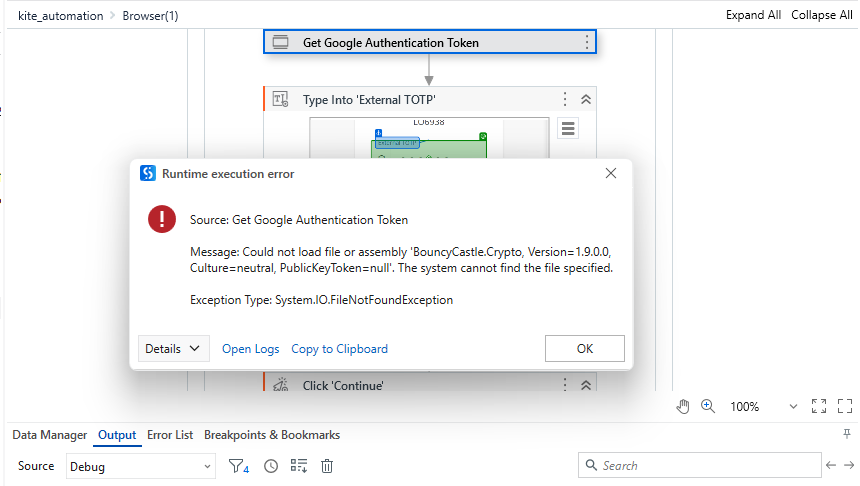Image resolution: width=860 pixels, height=486 pixels.
Task: Open options menu for Click 'Continue'
Action: click(564, 385)
